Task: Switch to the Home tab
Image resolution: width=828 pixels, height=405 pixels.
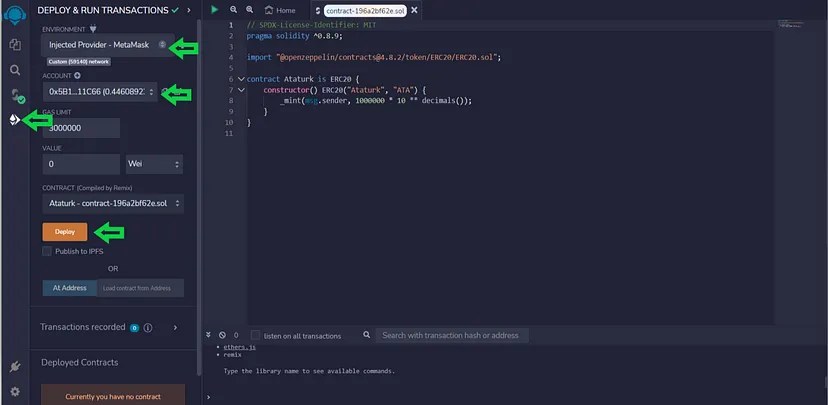Action: [x=281, y=10]
